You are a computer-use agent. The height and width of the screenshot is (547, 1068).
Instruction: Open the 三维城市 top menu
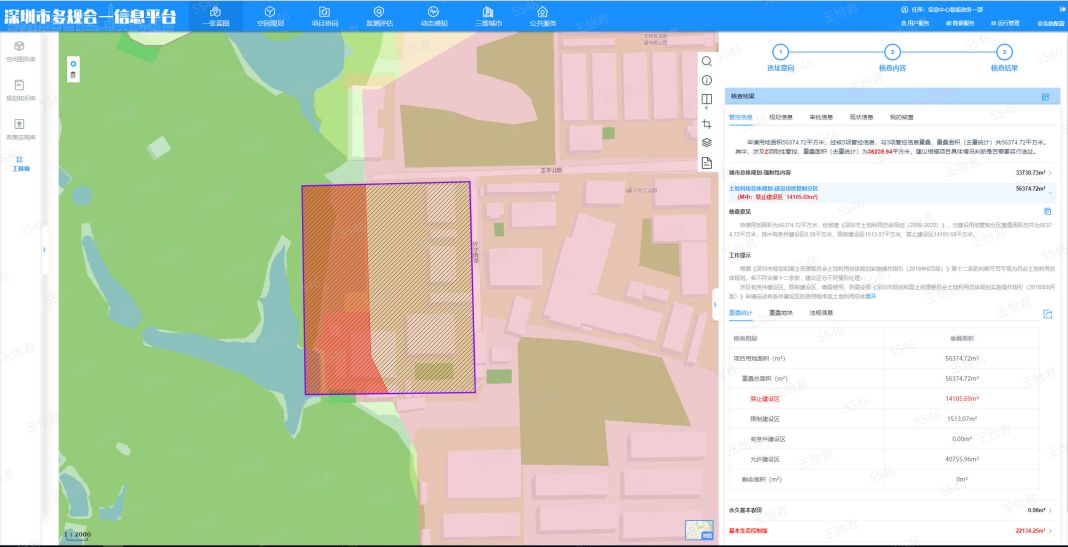tap(488, 16)
